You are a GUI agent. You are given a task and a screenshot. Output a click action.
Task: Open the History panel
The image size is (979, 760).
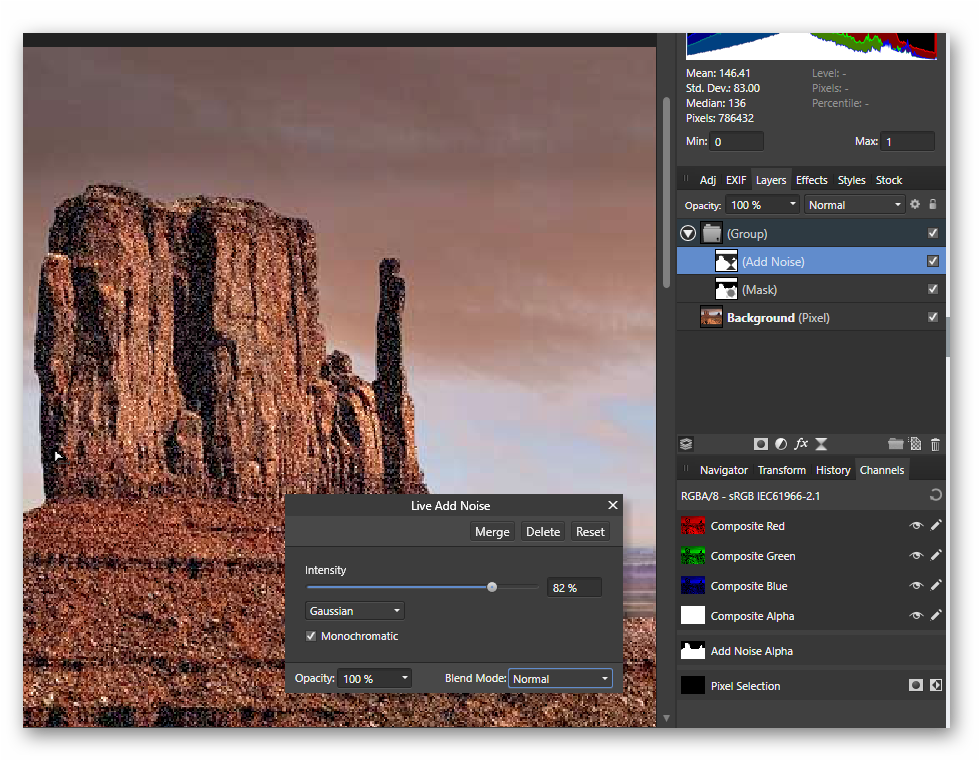[x=833, y=469]
